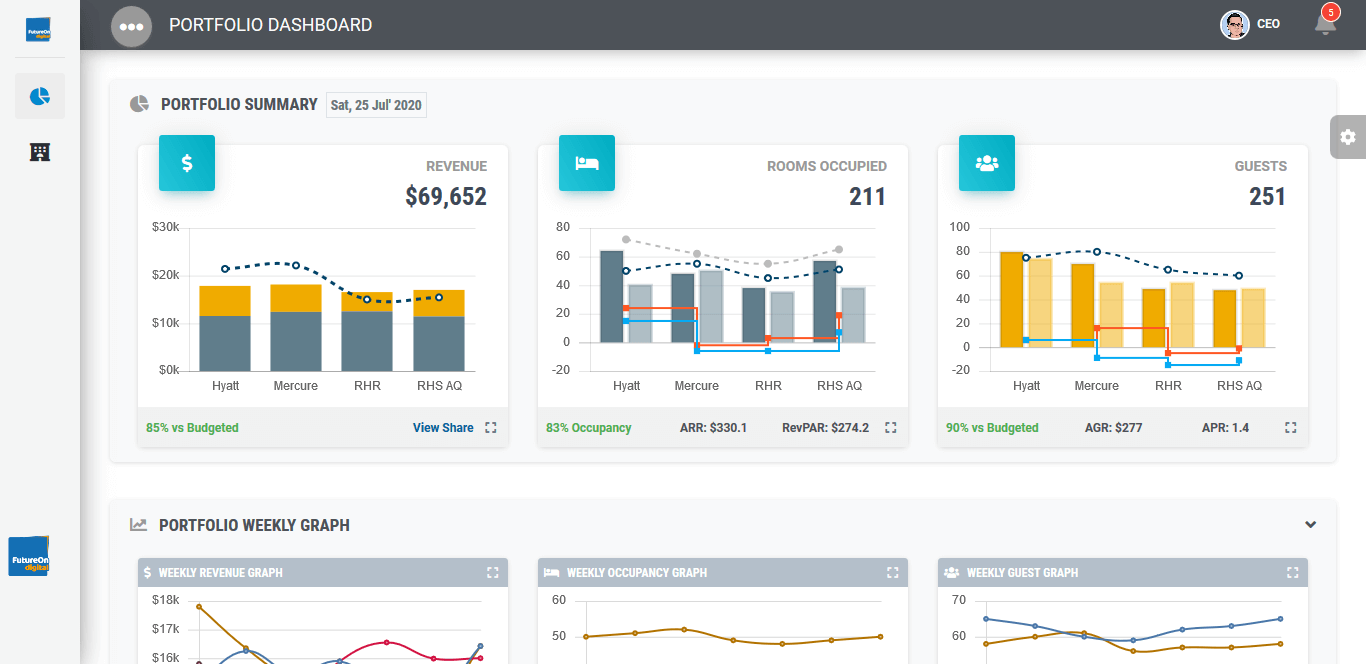Click the Sat, 25 Jul' 2020 date selector
Viewport: 1366px width, 664px height.
(376, 104)
